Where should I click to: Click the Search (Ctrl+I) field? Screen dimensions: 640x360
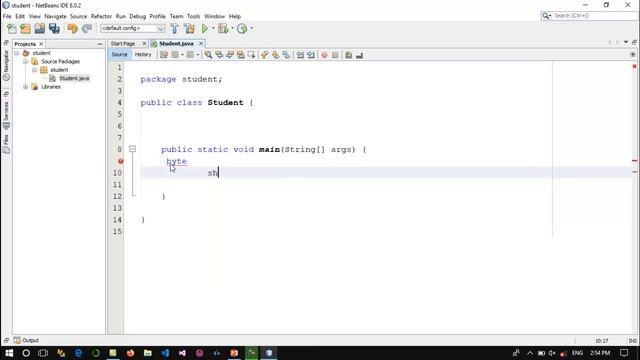click(589, 16)
